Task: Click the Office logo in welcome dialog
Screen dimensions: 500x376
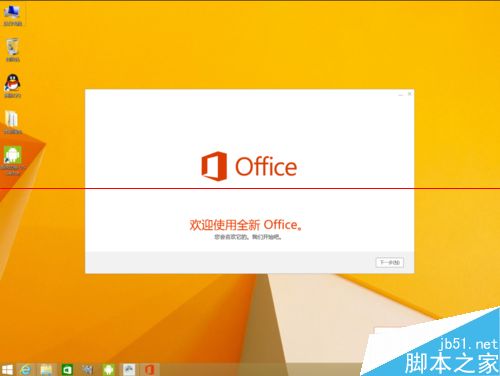Action: 249,166
